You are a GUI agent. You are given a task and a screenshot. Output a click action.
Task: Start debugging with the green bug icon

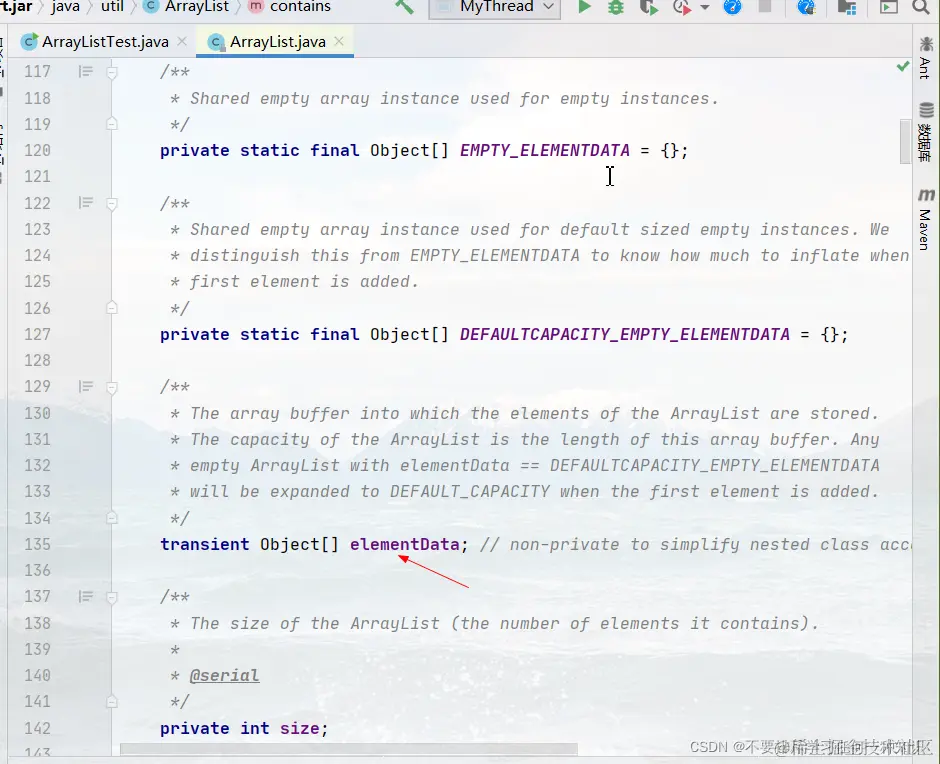click(616, 7)
